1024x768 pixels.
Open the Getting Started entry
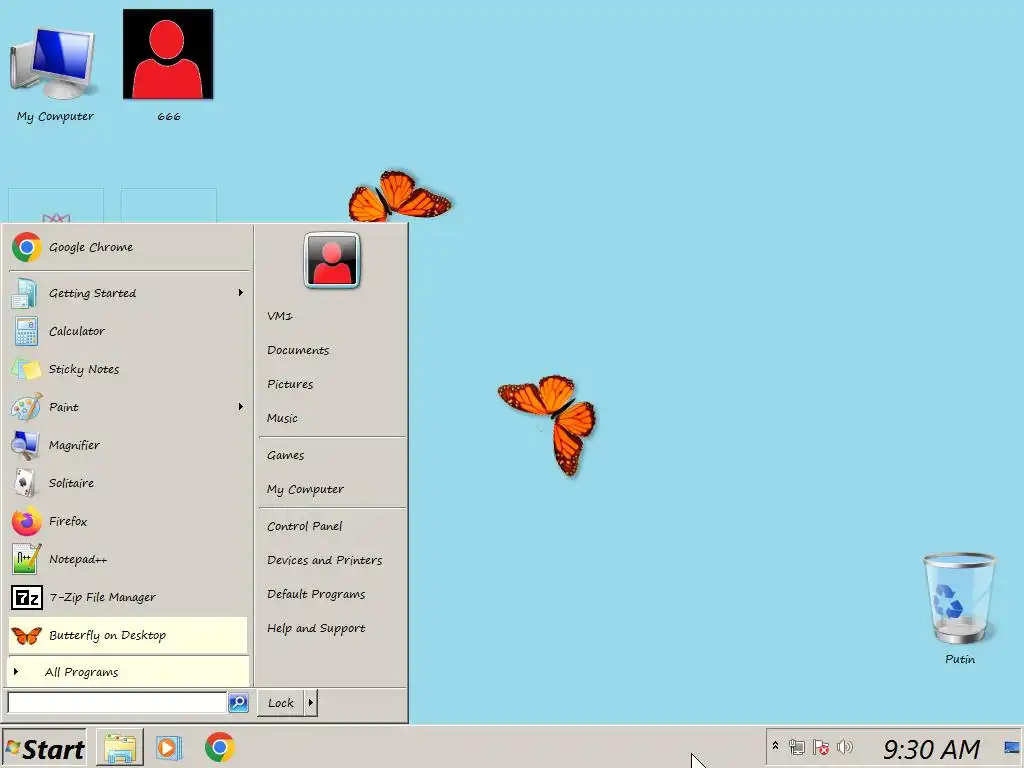pos(129,293)
